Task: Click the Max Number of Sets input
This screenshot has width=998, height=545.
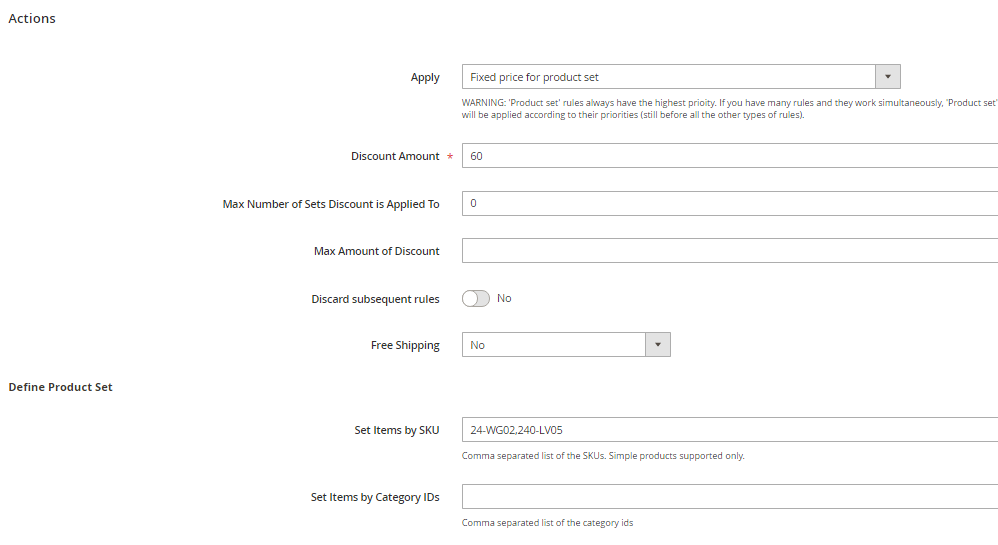Action: (730, 203)
